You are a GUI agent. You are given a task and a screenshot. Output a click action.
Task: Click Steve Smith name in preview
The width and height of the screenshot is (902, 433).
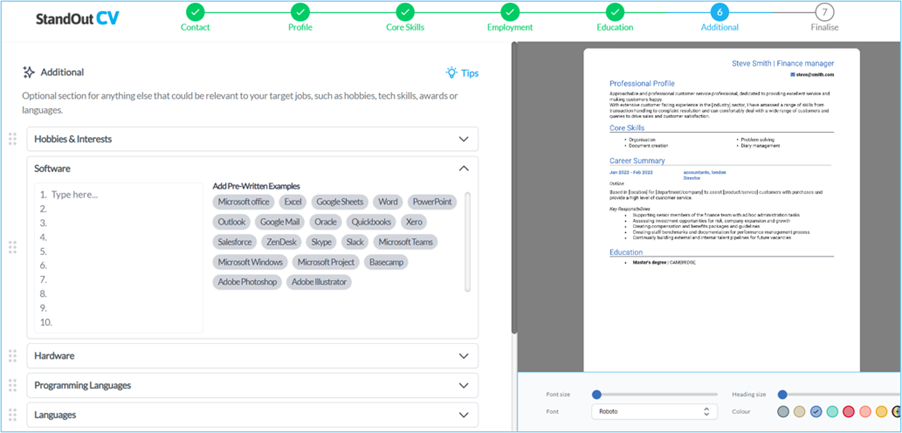point(751,63)
